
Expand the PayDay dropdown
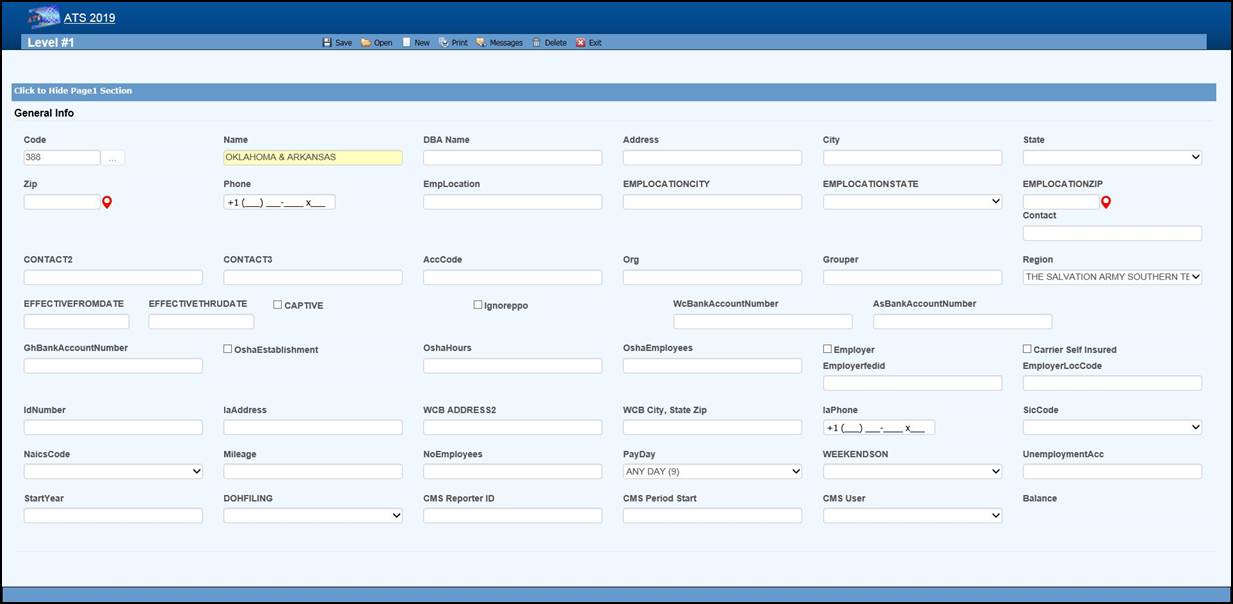click(712, 471)
